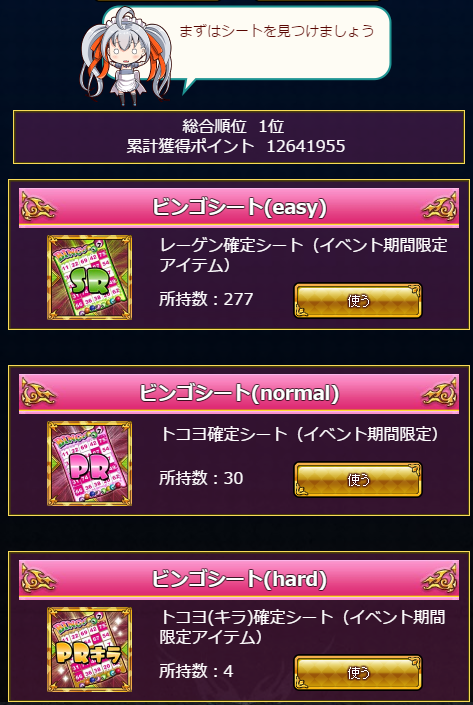Click left gold ornament on easy header
The height and width of the screenshot is (705, 473).
coord(39,208)
